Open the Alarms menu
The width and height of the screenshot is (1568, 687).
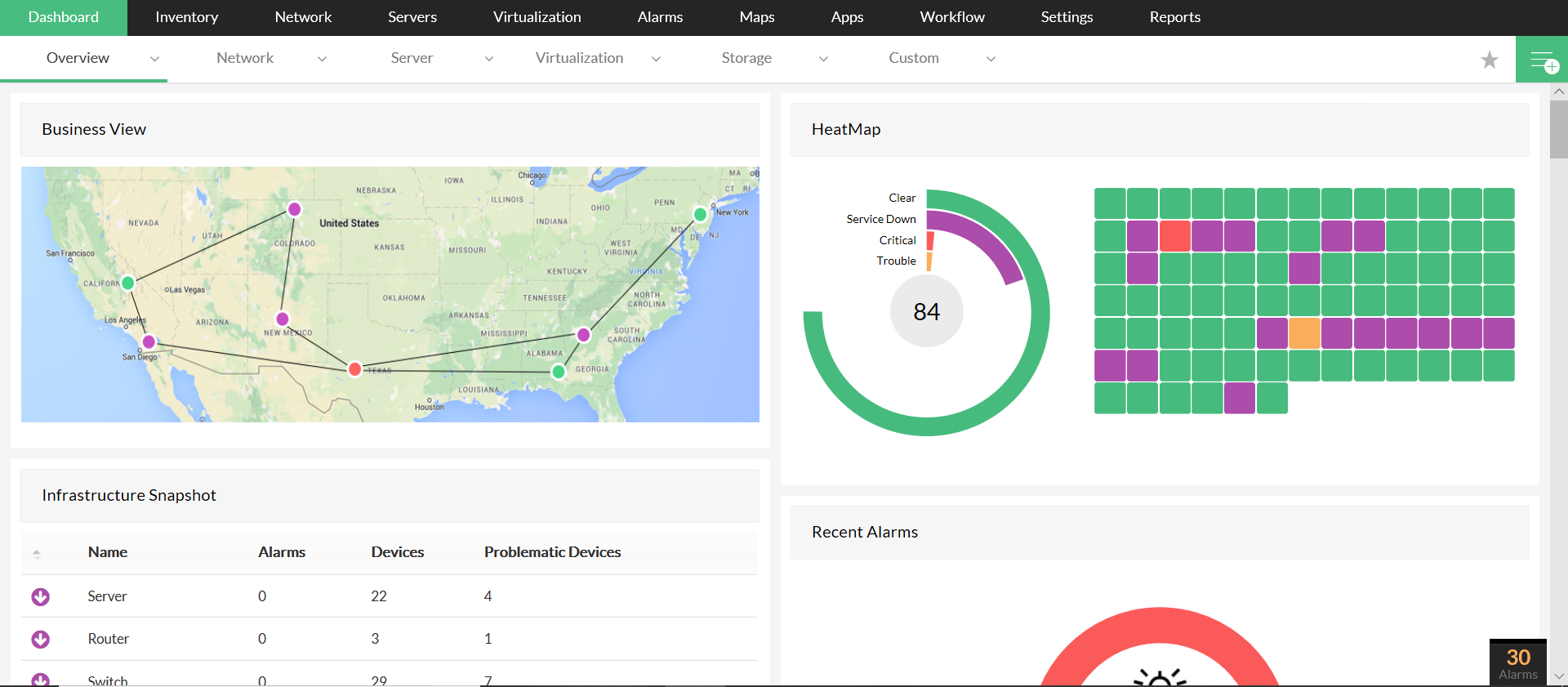coord(660,17)
